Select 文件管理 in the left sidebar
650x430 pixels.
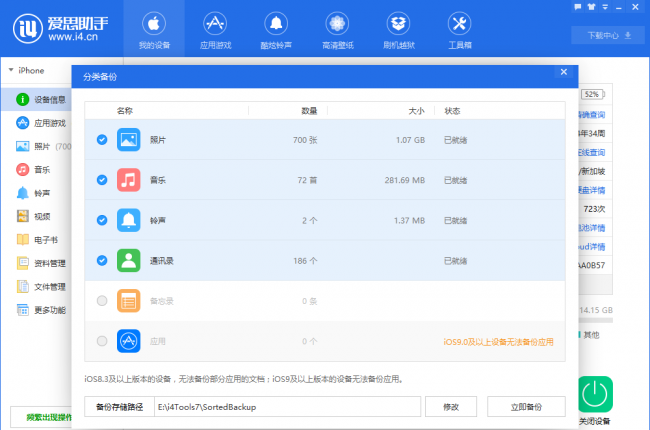click(40, 287)
